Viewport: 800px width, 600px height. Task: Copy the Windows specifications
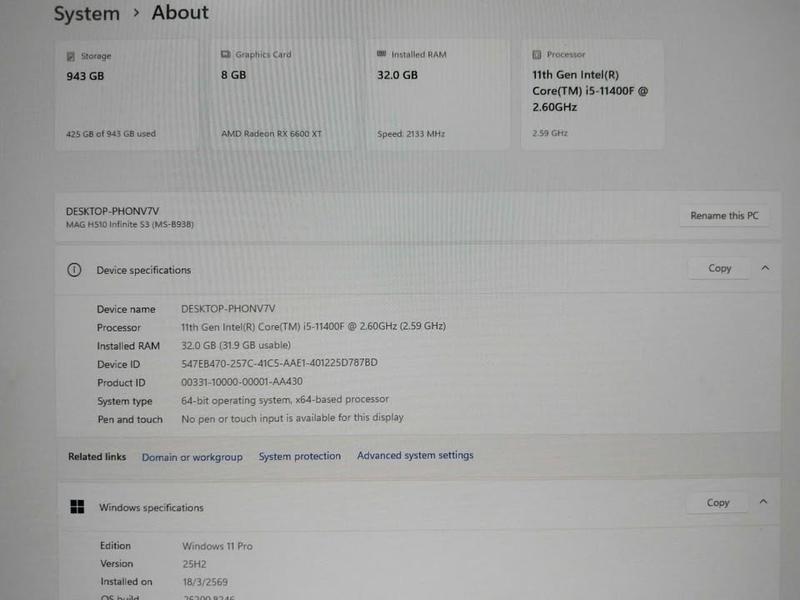coord(718,503)
